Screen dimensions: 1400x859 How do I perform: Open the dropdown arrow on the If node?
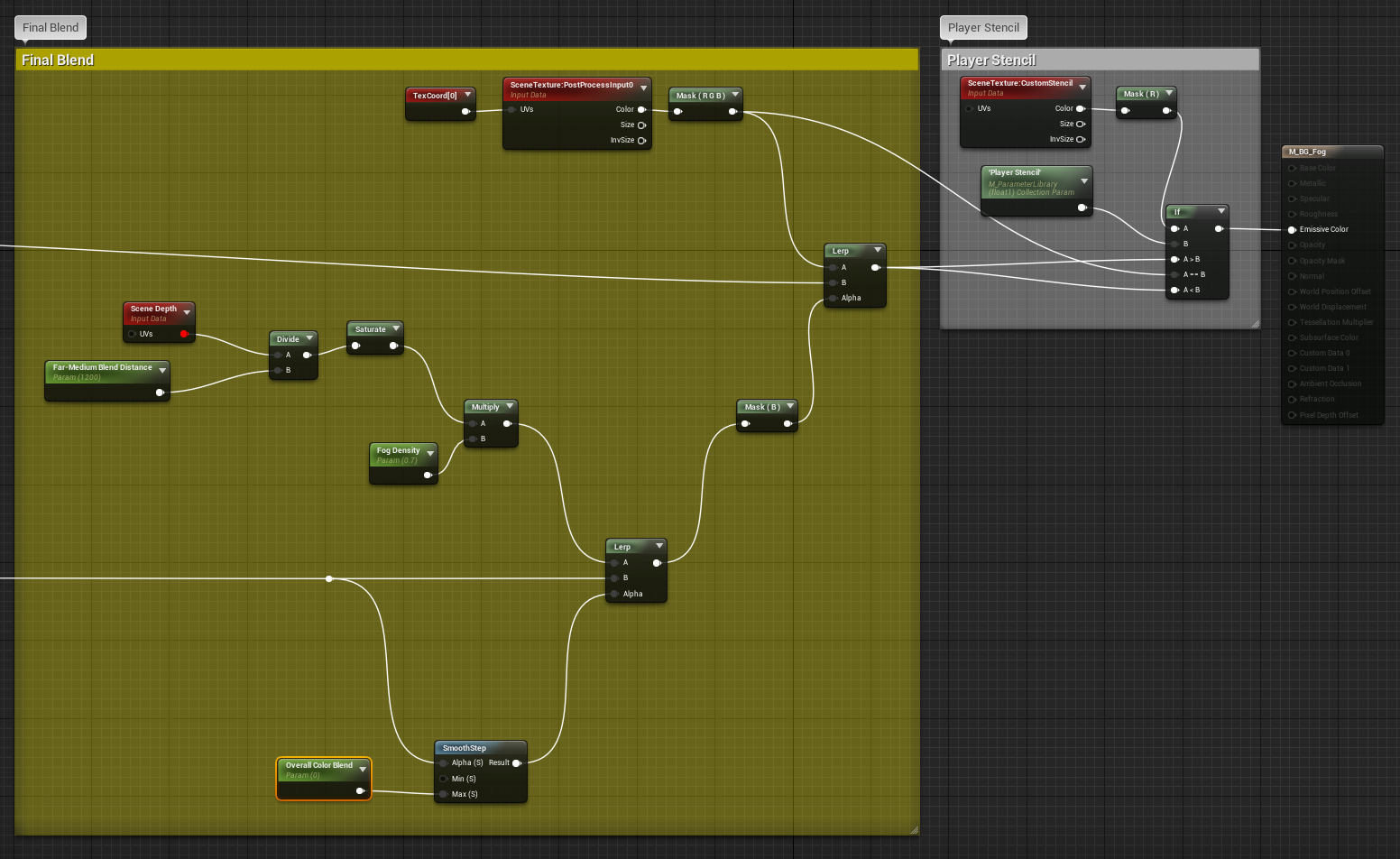(1220, 211)
